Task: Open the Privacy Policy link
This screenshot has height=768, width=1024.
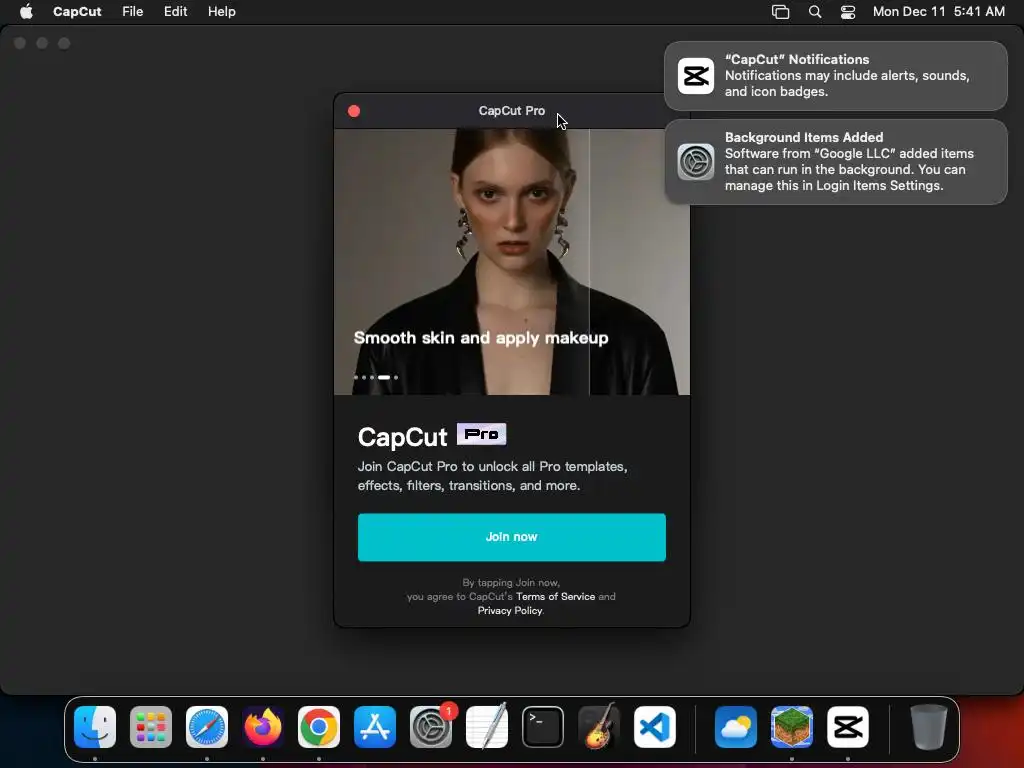Action: click(x=509, y=611)
